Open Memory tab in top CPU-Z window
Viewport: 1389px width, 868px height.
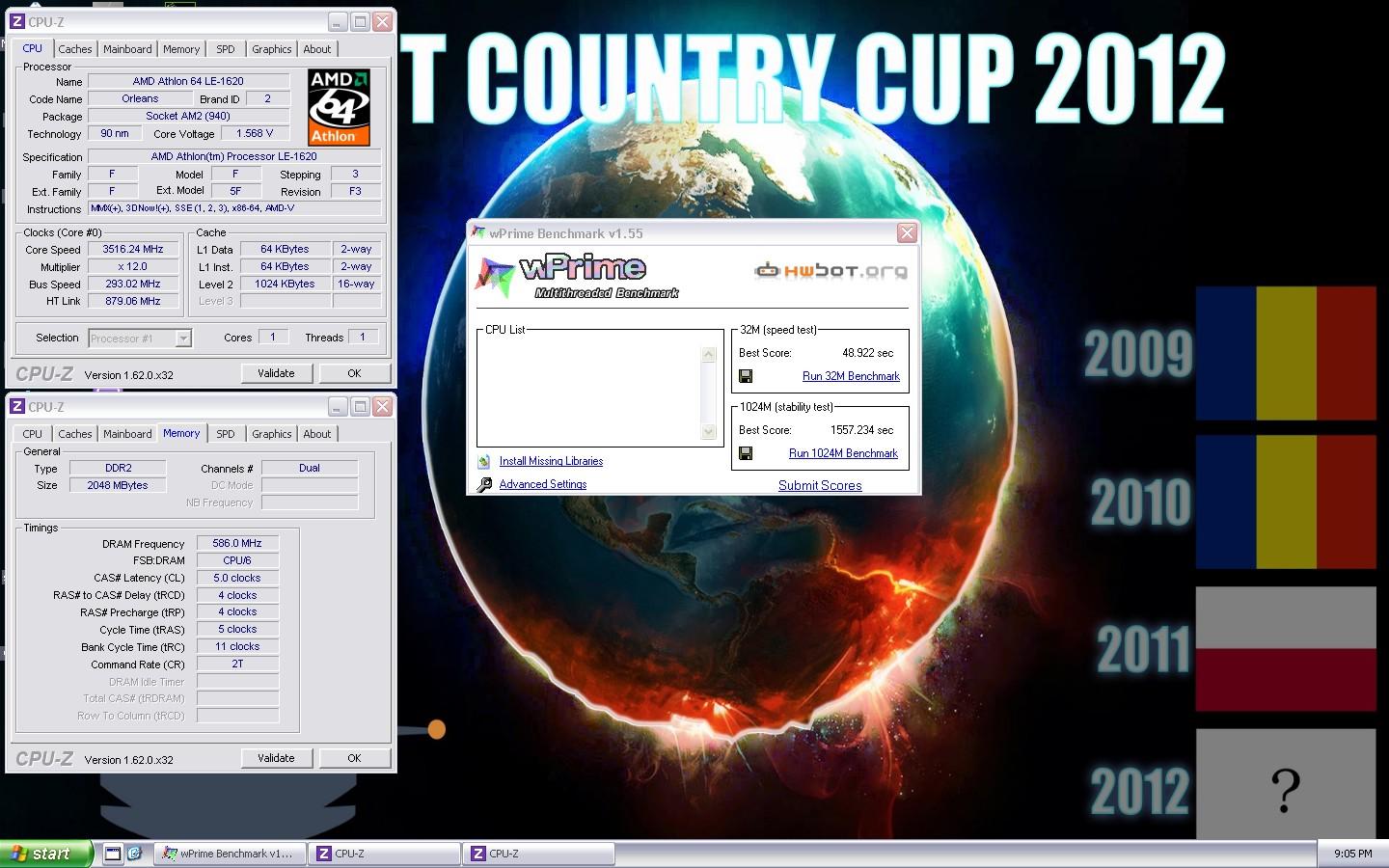coord(181,49)
